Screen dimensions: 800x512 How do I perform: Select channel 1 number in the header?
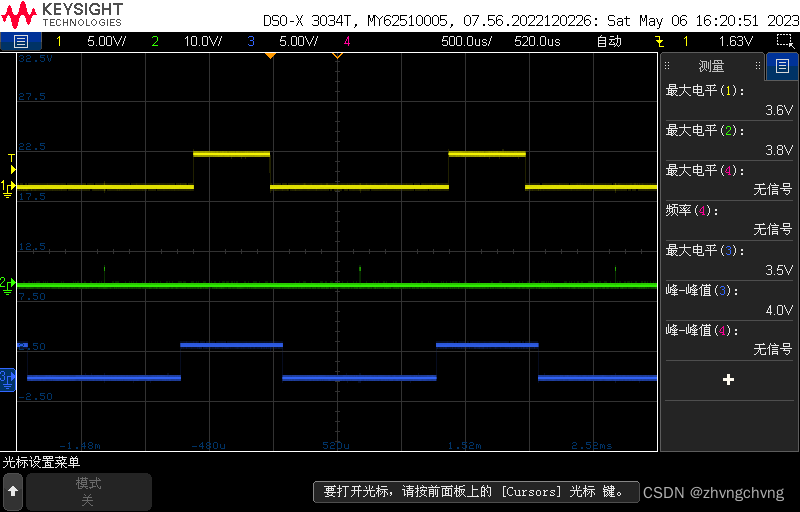(59, 41)
